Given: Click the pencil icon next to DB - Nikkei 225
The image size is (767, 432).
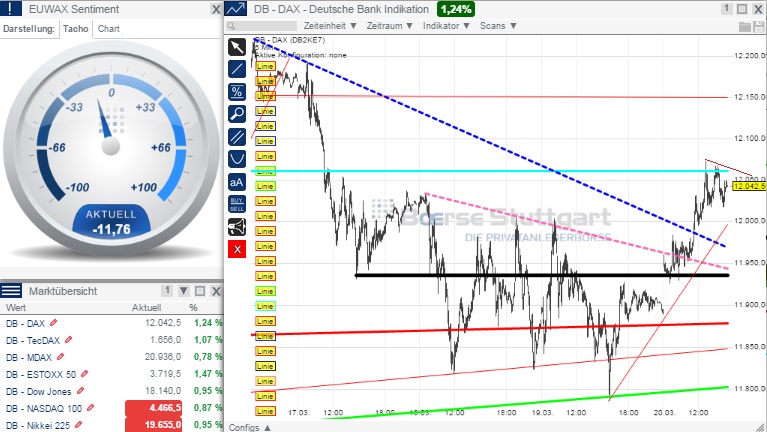Looking at the screenshot, I should [78, 425].
